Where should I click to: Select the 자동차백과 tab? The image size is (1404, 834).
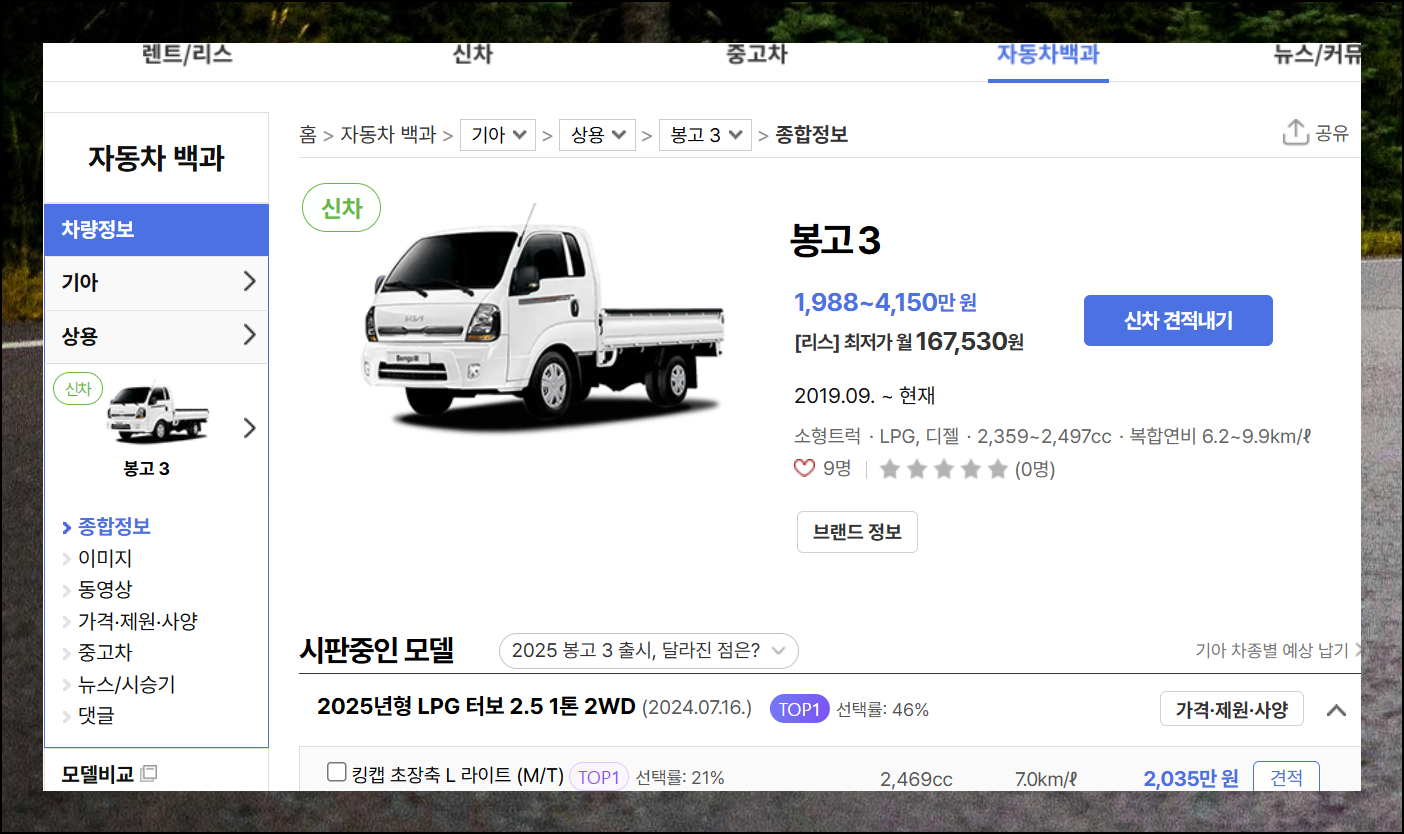(1048, 54)
